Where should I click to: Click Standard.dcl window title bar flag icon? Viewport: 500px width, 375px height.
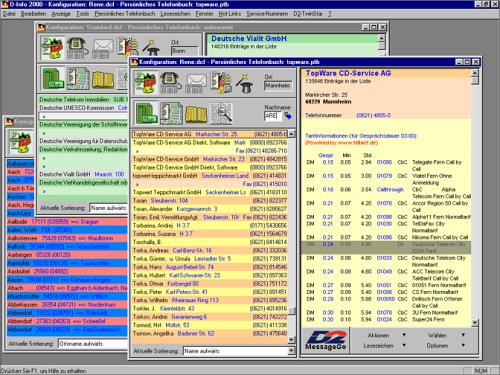click(x=41, y=27)
